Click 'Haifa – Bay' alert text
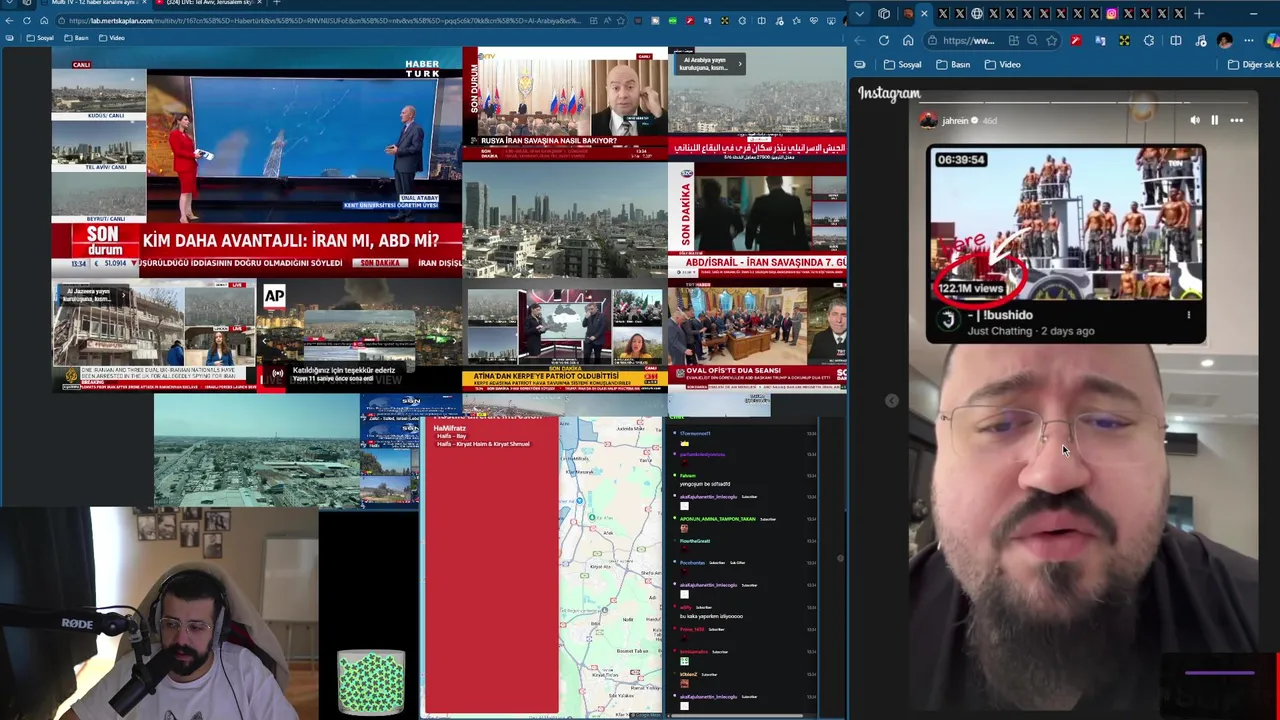1280x720 pixels. [x=451, y=436]
